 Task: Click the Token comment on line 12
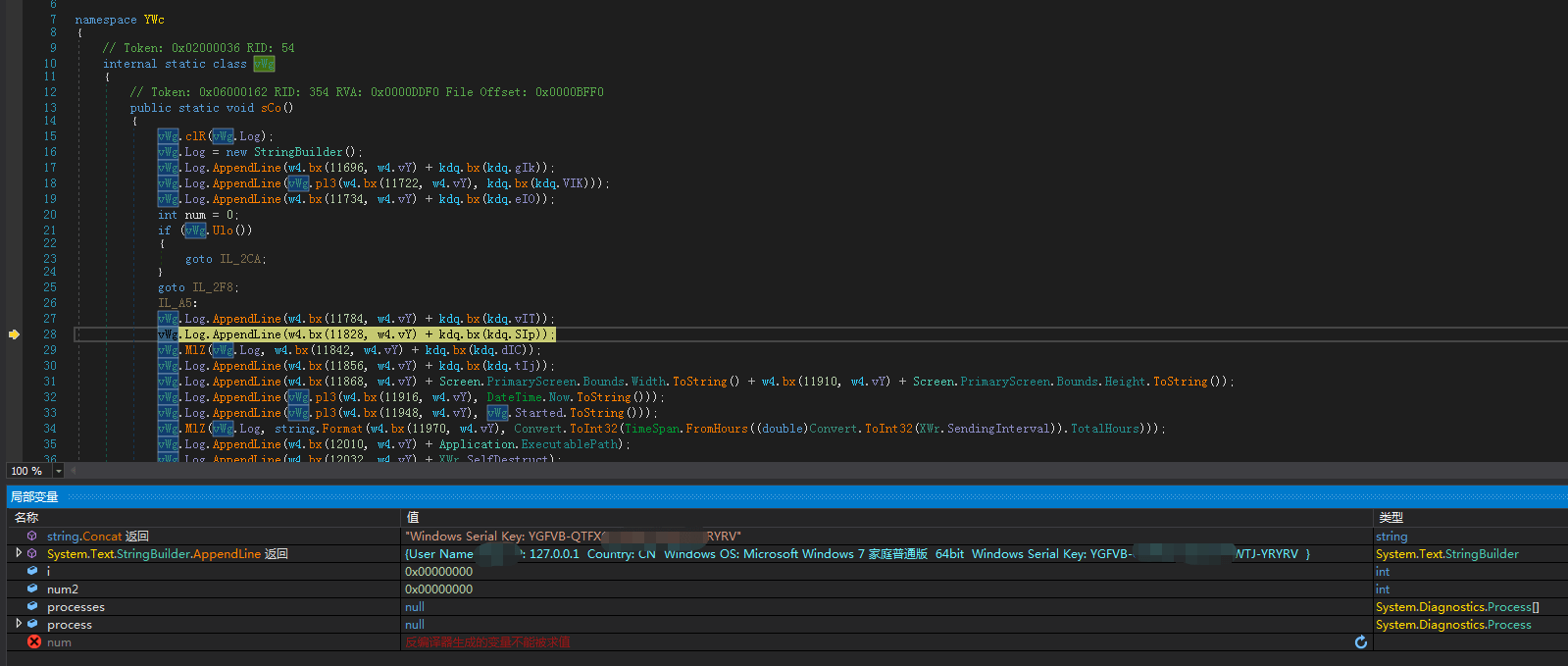pyautogui.click(x=367, y=92)
